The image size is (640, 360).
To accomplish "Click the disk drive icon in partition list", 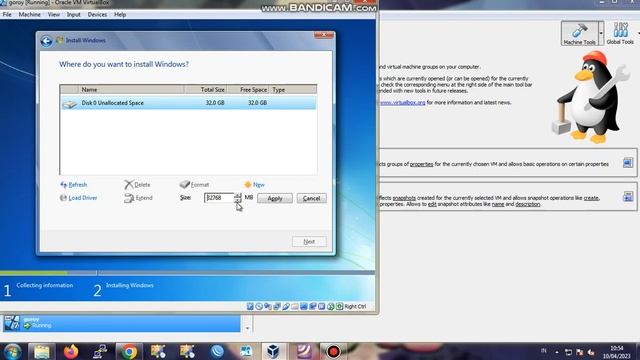I will click(69, 104).
